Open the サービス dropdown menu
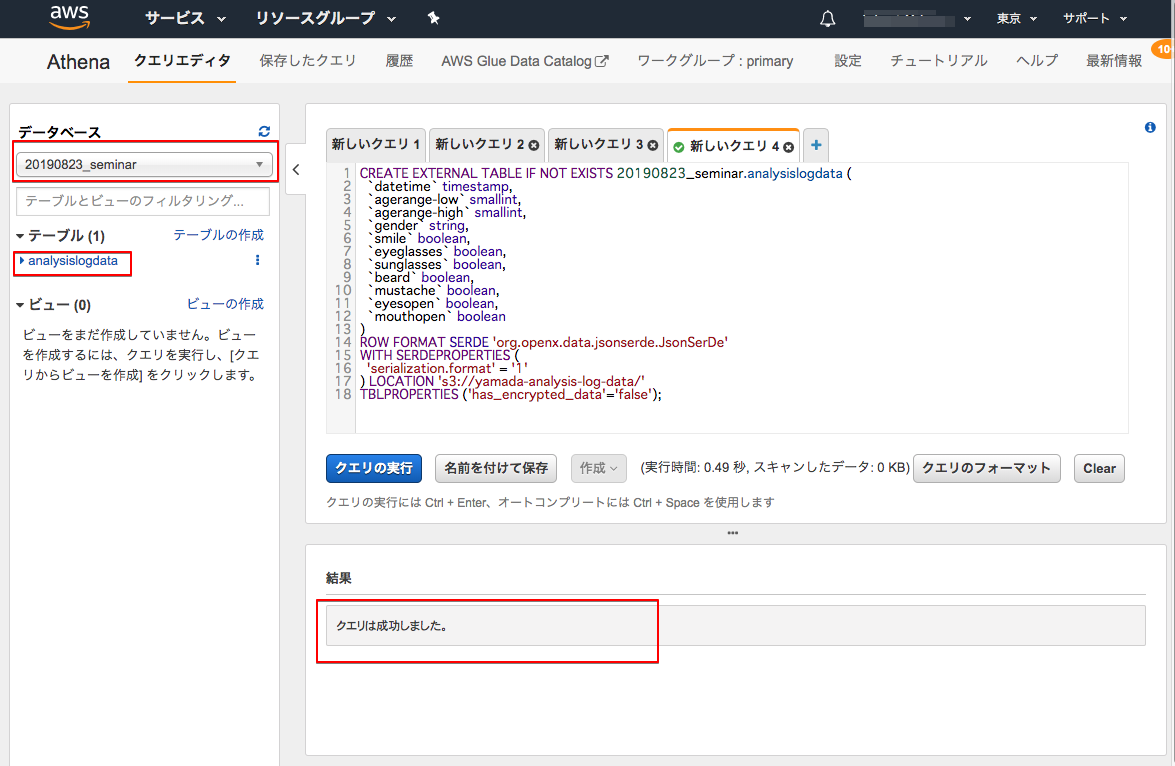 185,18
